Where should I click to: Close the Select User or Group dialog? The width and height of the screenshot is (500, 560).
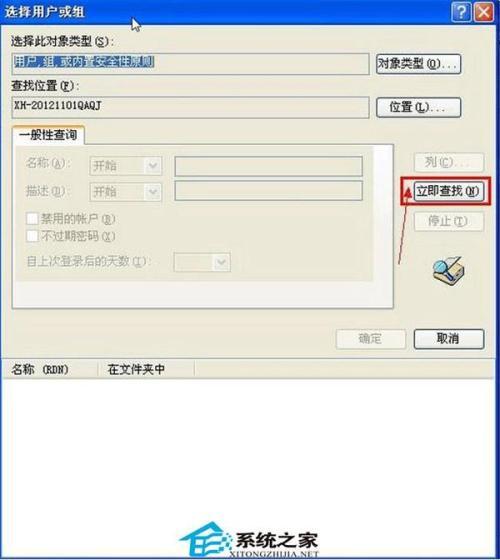point(484,13)
